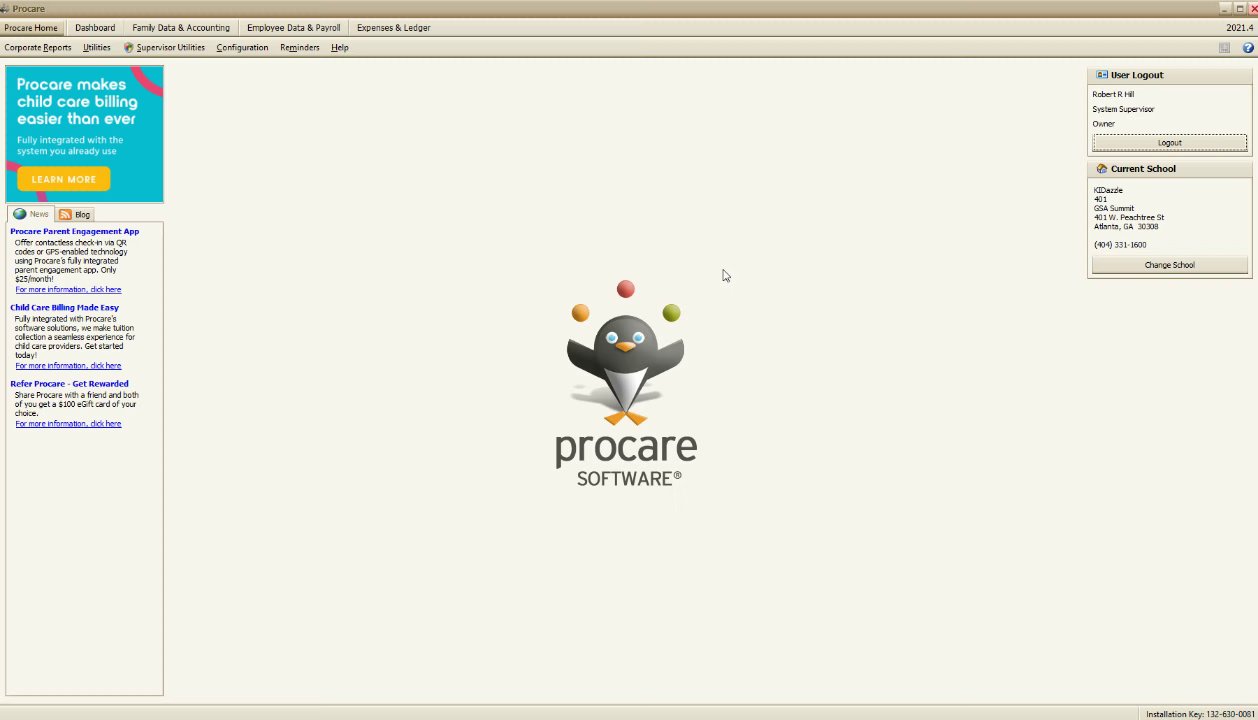Click the version number 2021.4

(x=1240, y=28)
